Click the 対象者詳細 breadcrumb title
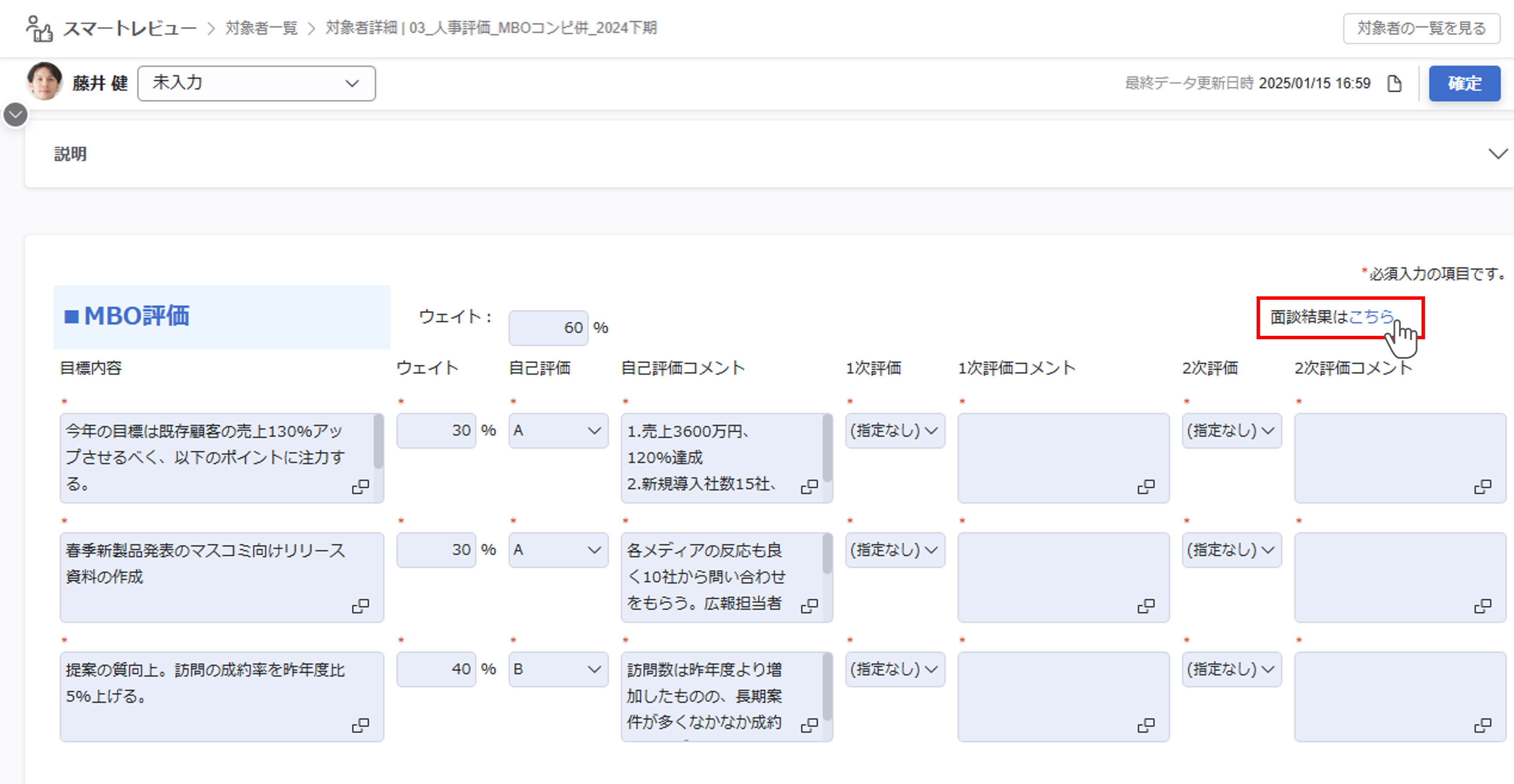Viewport: 1514px width, 784px height. click(x=491, y=28)
